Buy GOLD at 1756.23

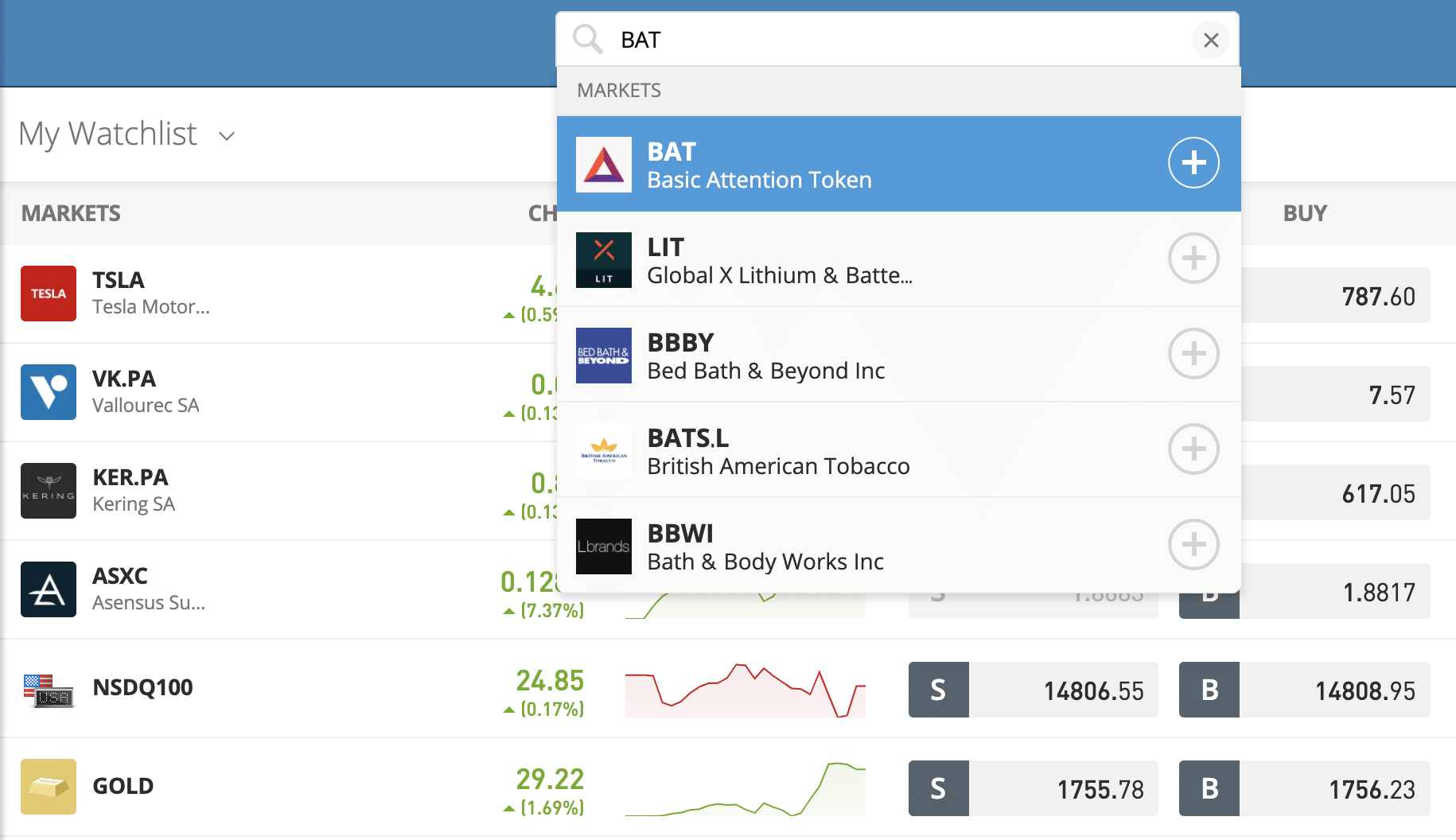click(1305, 788)
